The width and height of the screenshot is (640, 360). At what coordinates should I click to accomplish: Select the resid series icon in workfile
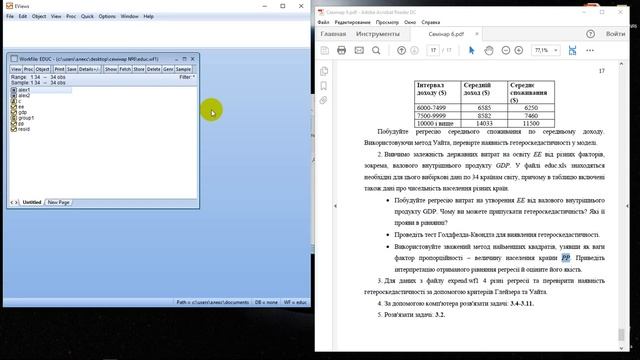[14, 129]
